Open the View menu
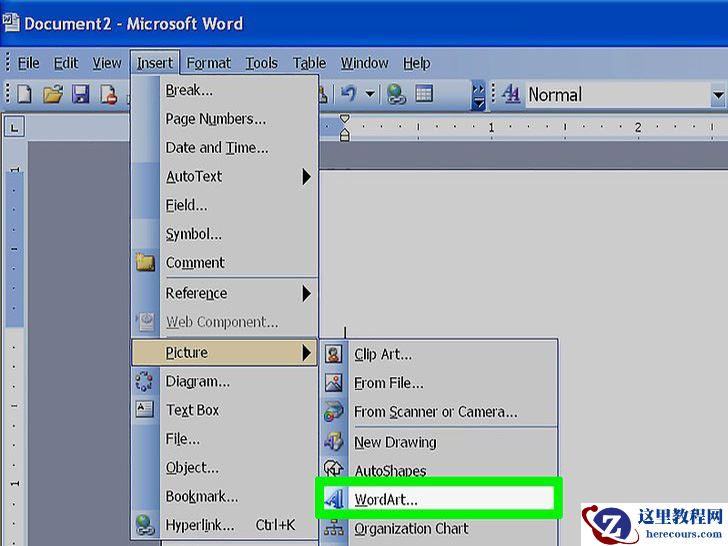Image resolution: width=728 pixels, height=546 pixels. point(107,63)
